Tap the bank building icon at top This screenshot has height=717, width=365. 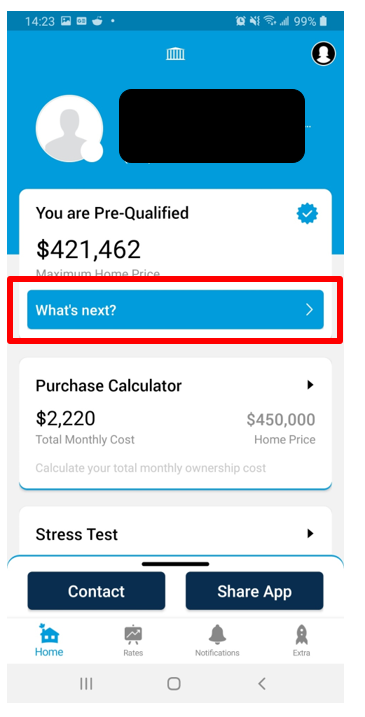(x=175, y=54)
